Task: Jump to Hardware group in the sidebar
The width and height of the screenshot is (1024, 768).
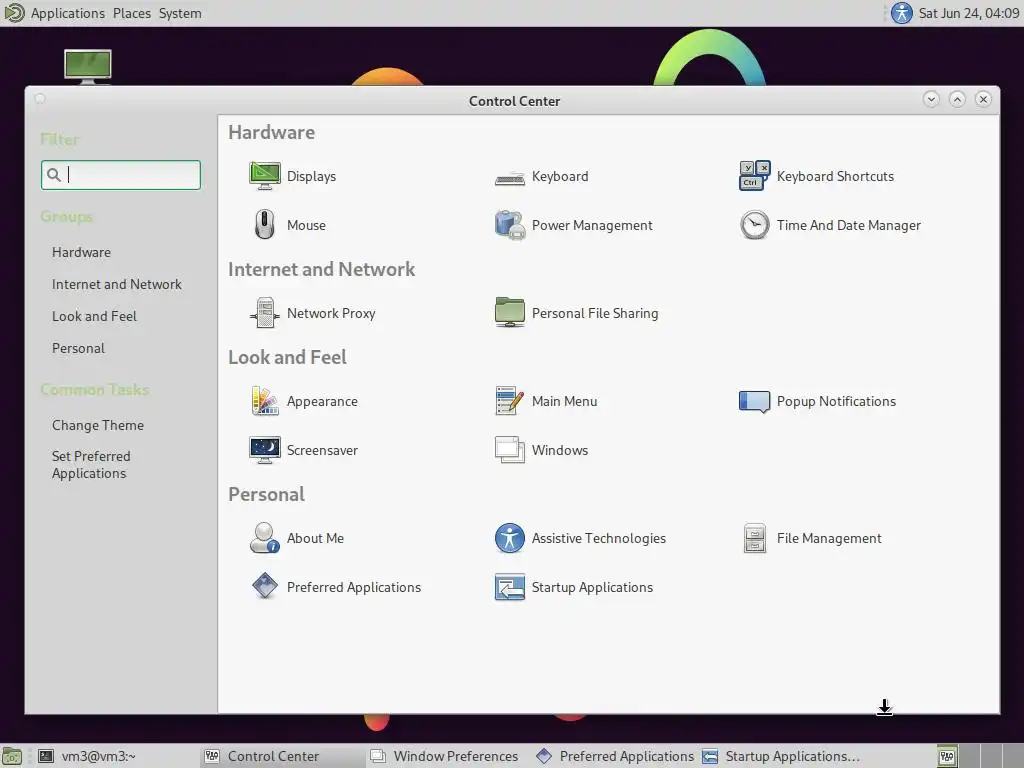Action: (x=81, y=252)
